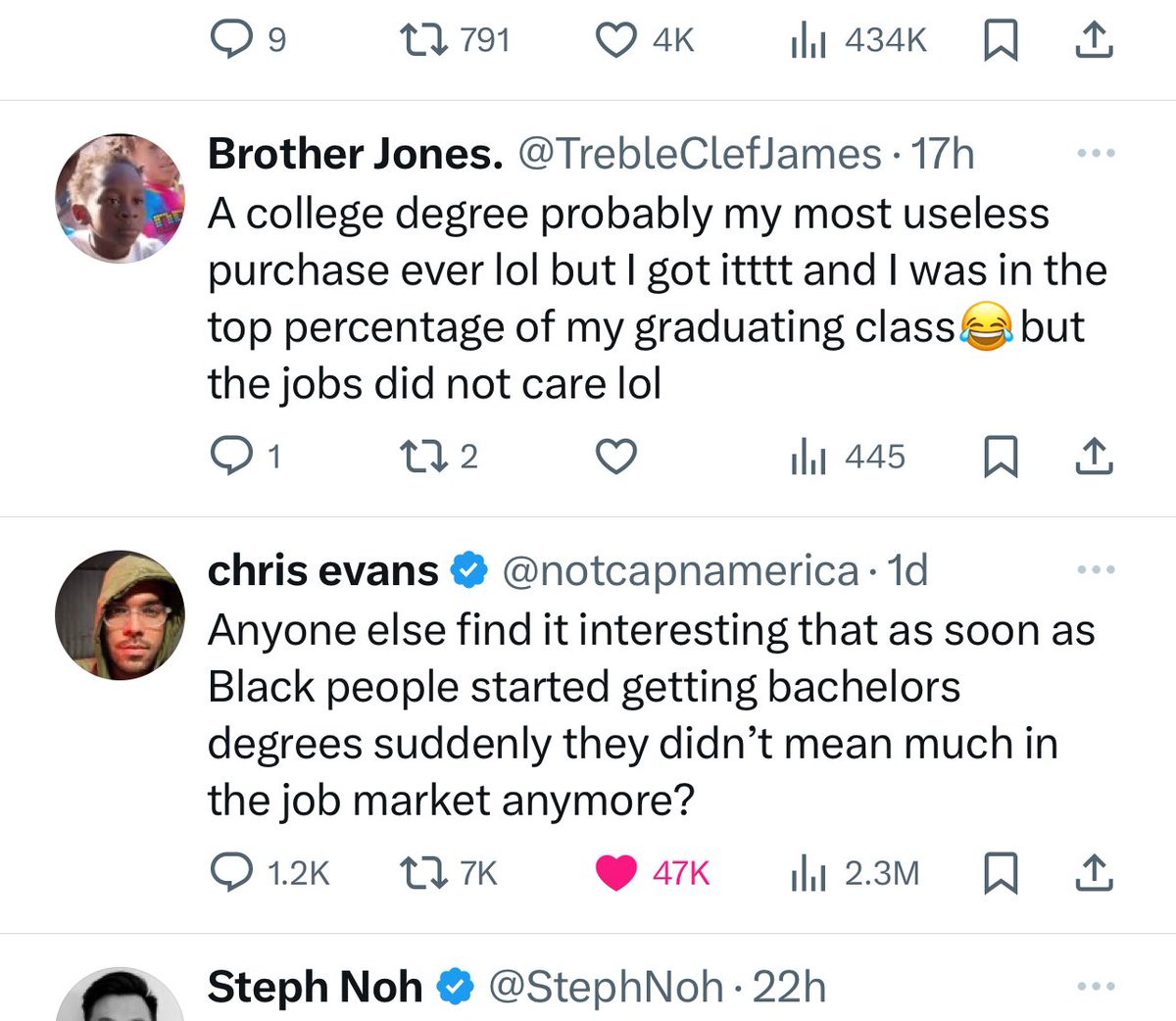Open more options on Brother Jones's tweet
Viewport: 1176px width, 1021px height.
(1096, 154)
